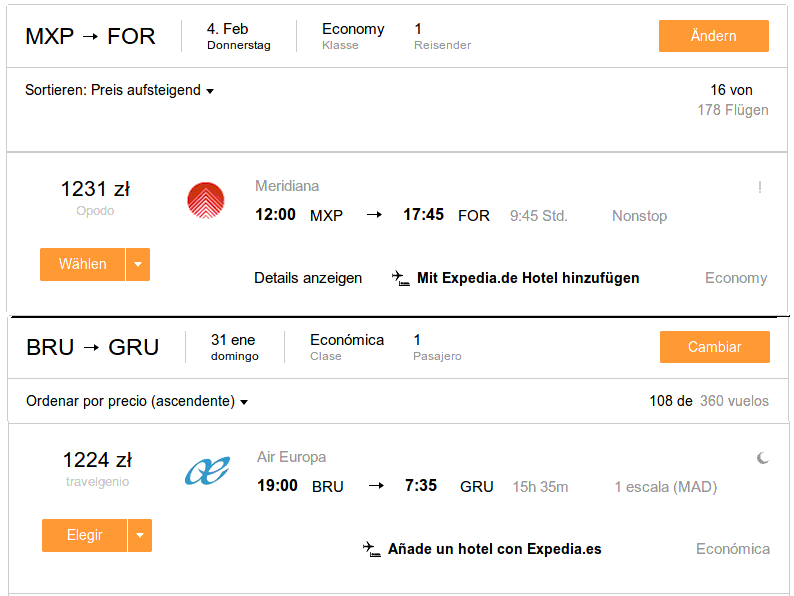Choose the Air Europa flight with Elegir

(85, 535)
